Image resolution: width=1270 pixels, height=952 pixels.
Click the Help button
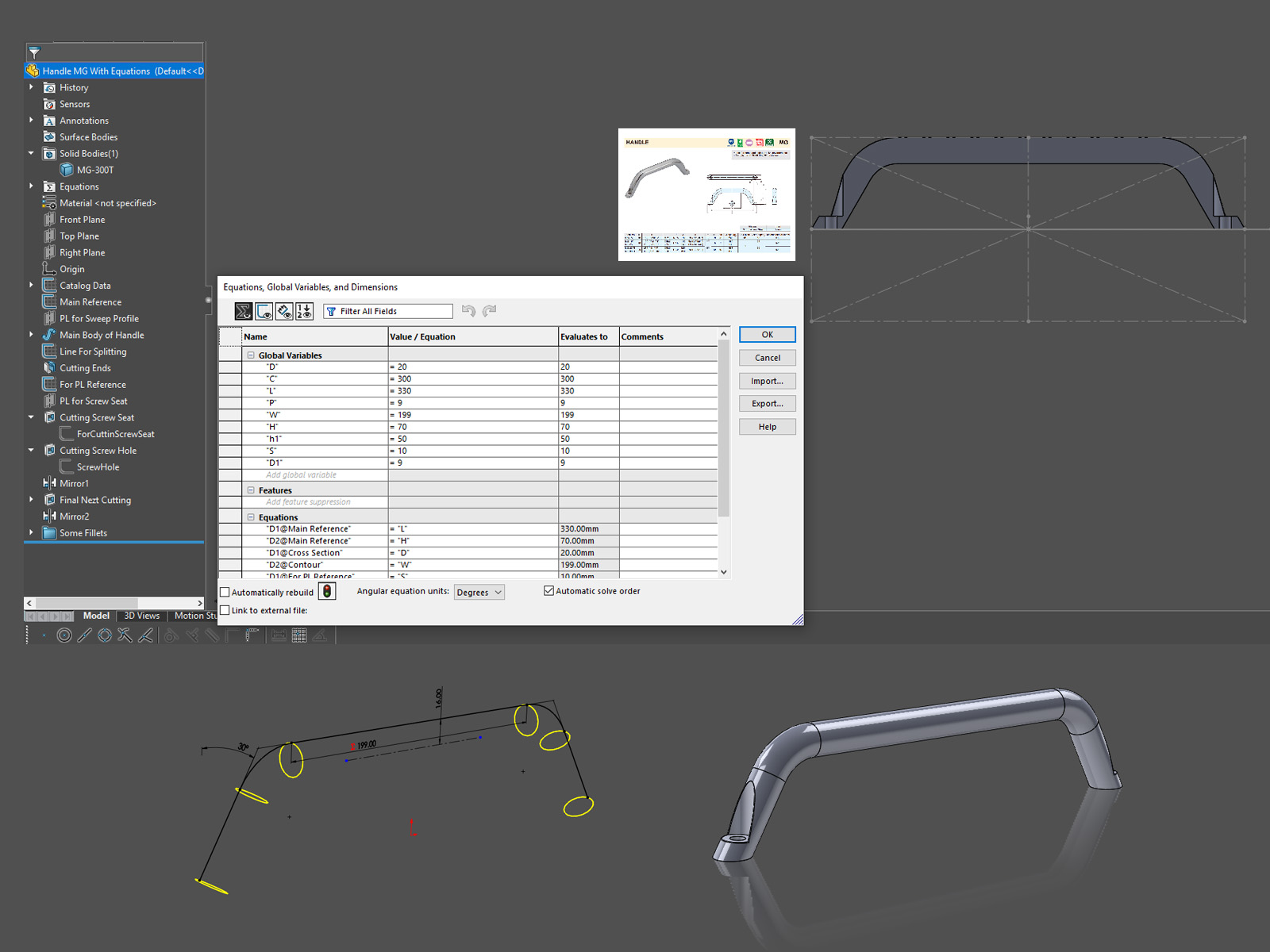point(768,427)
